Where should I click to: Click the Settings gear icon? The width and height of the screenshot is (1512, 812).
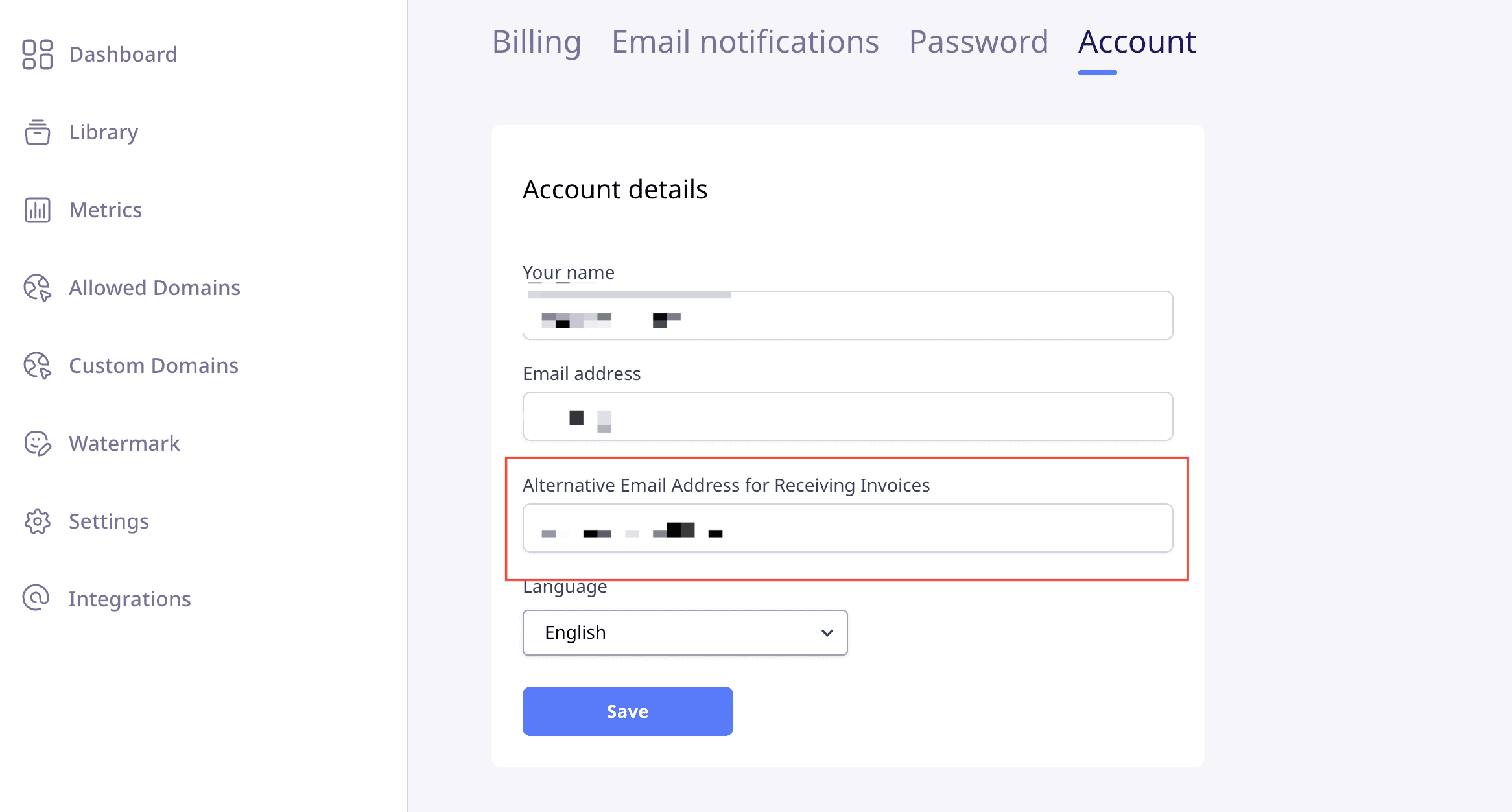pyautogui.click(x=37, y=521)
